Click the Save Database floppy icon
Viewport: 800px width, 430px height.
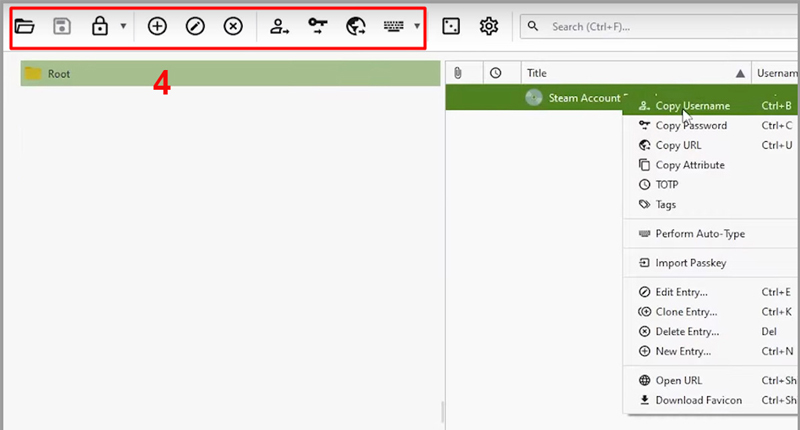pos(62,27)
